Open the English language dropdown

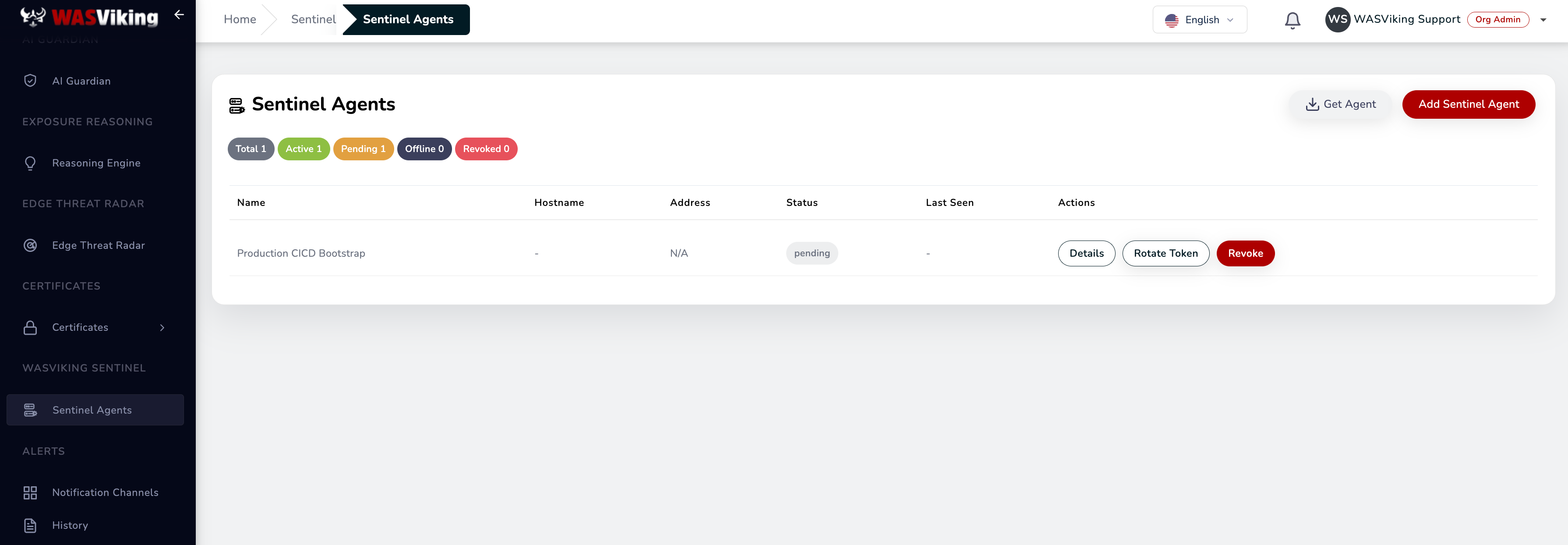(x=1200, y=19)
